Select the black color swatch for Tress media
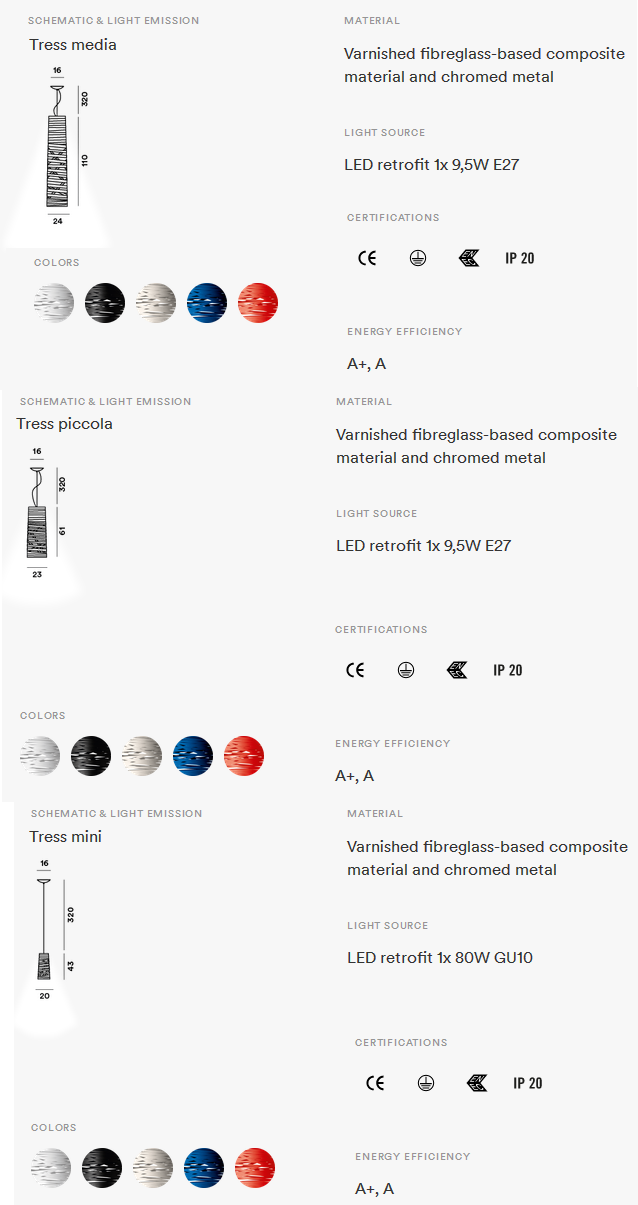The width and height of the screenshot is (638, 1205). point(105,303)
